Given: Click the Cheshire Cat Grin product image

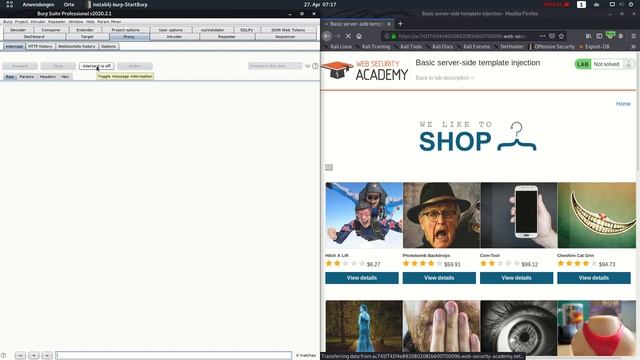Looking at the screenshot, I should 596,215.
